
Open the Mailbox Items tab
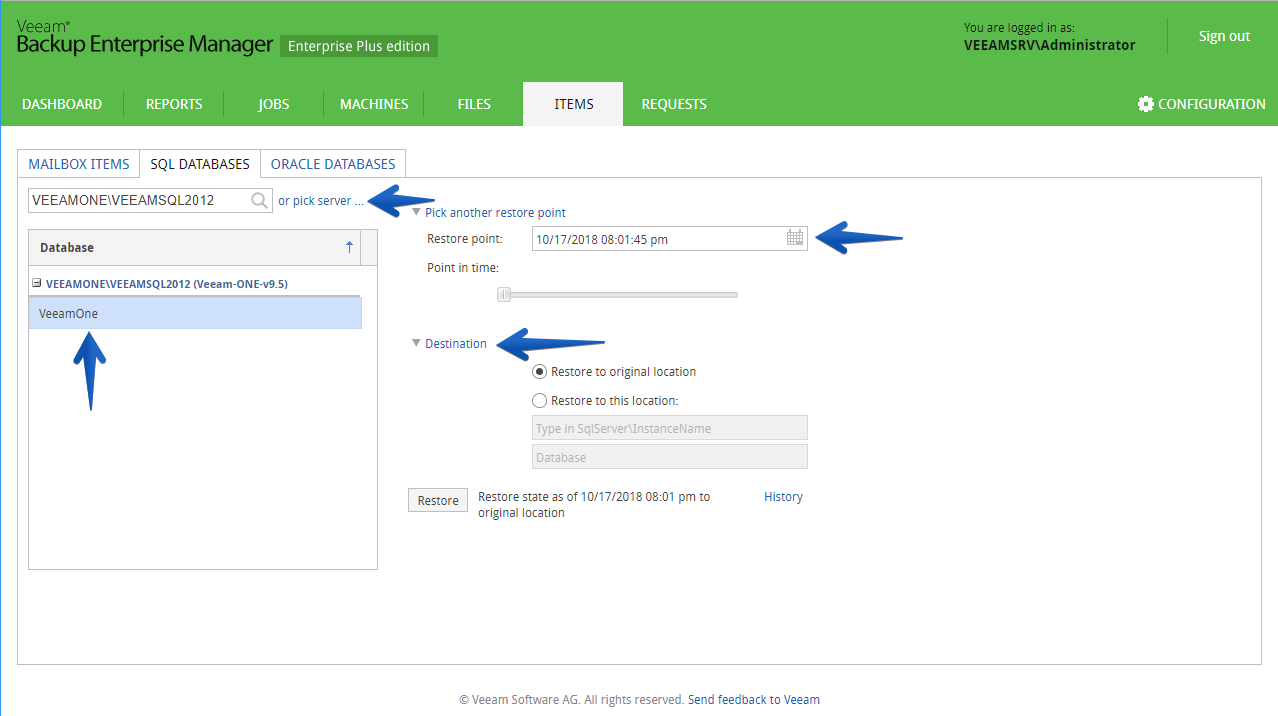coord(79,164)
